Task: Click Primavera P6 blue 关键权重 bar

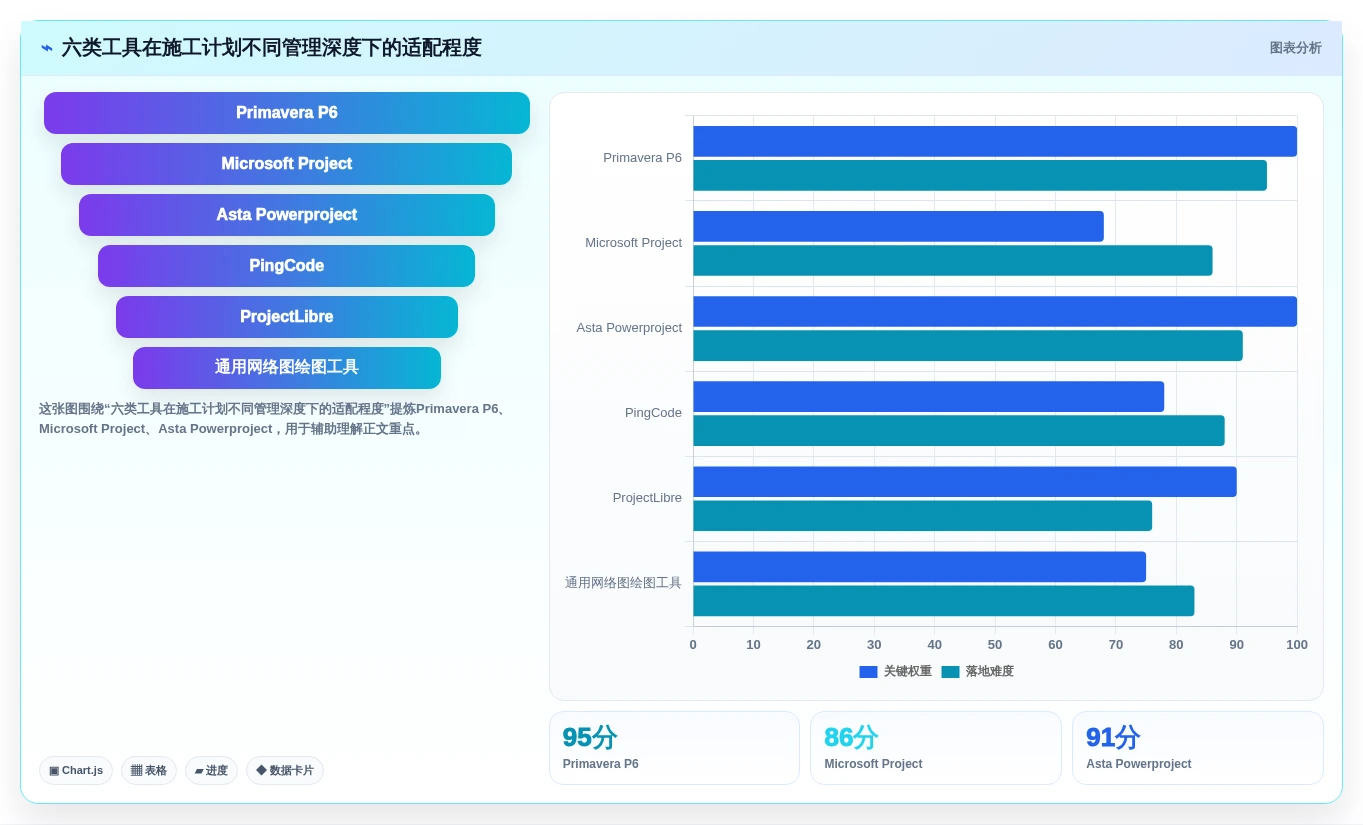Action: [995, 141]
